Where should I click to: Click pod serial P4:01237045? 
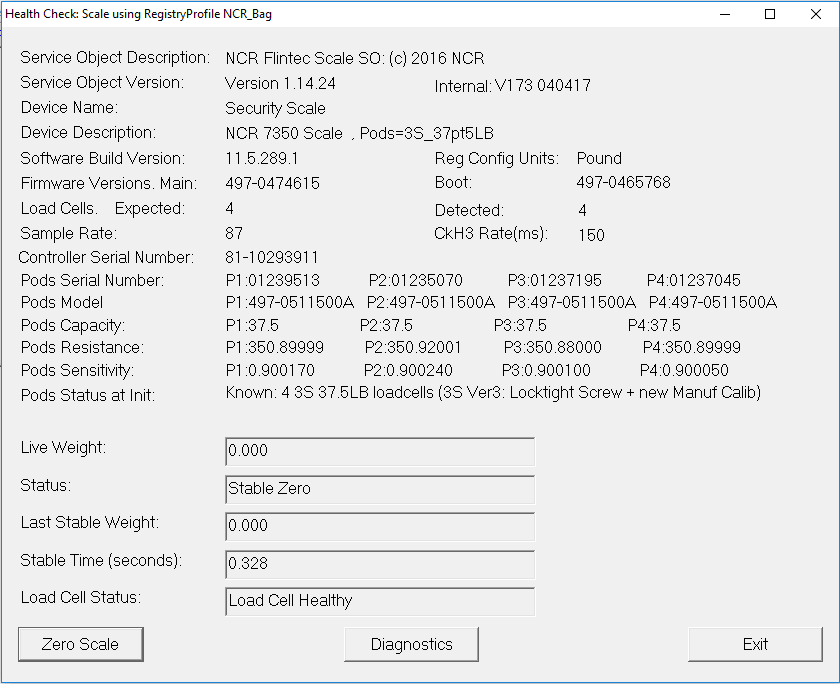coord(694,280)
